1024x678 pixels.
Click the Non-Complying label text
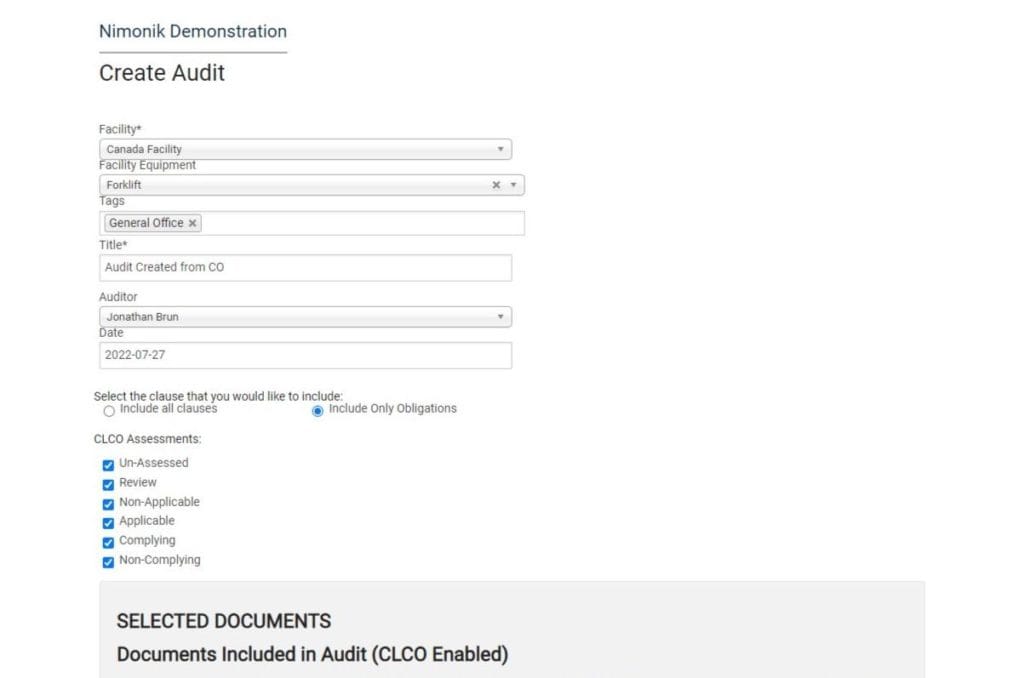point(160,560)
